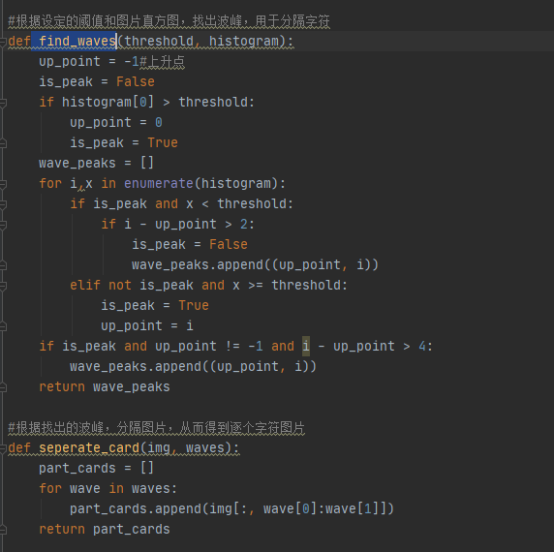Click the number 2 in 'up_point > 2'
This screenshot has height=552, width=554.
[x=244, y=224]
